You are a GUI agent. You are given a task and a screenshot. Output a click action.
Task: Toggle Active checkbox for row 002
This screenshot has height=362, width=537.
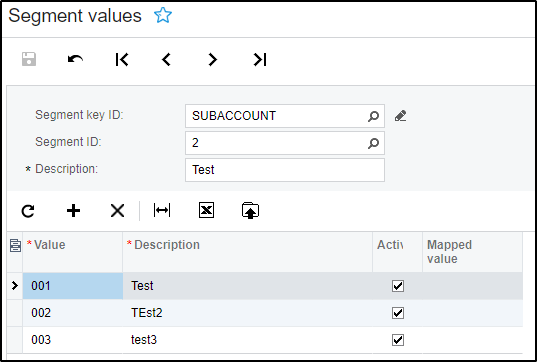coord(398,313)
